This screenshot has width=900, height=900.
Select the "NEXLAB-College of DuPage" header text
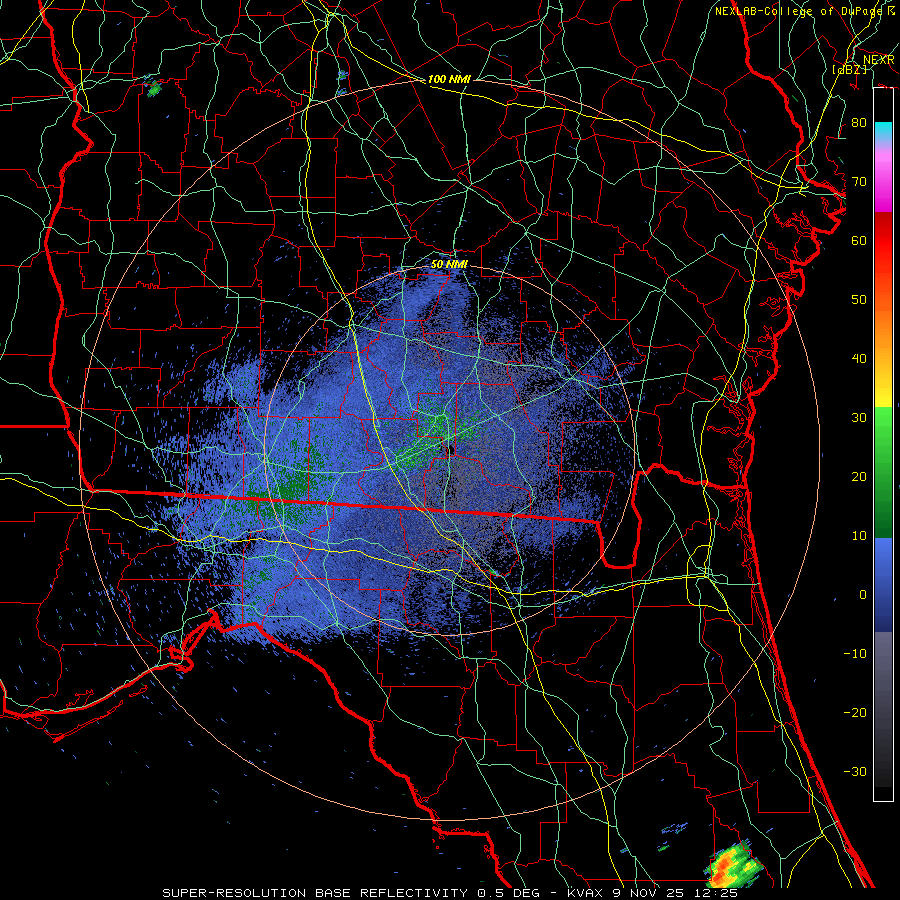(797, 11)
